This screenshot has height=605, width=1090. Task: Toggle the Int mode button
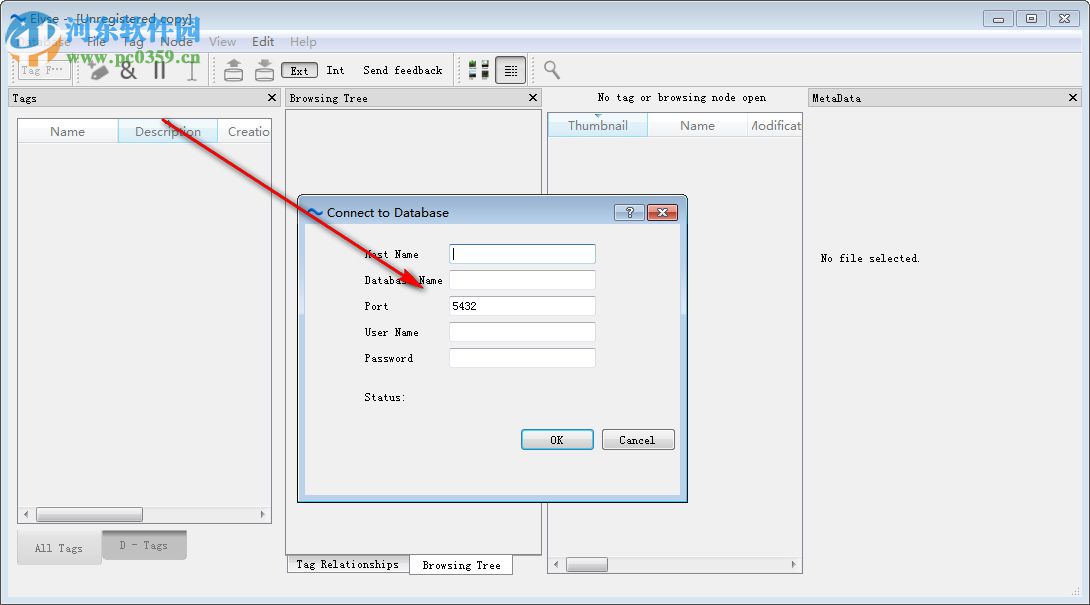click(x=335, y=70)
